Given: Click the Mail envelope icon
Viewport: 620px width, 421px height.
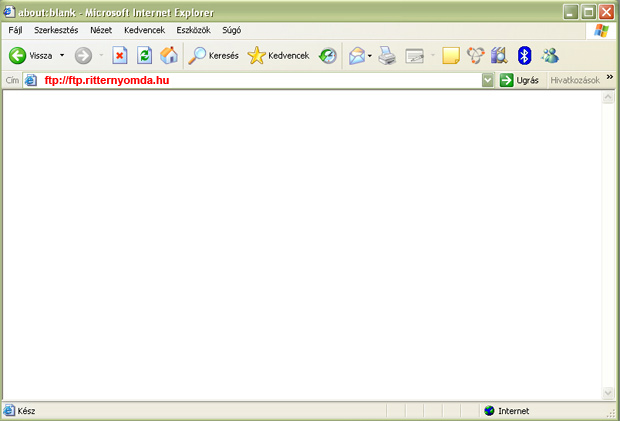Looking at the screenshot, I should tap(357, 56).
